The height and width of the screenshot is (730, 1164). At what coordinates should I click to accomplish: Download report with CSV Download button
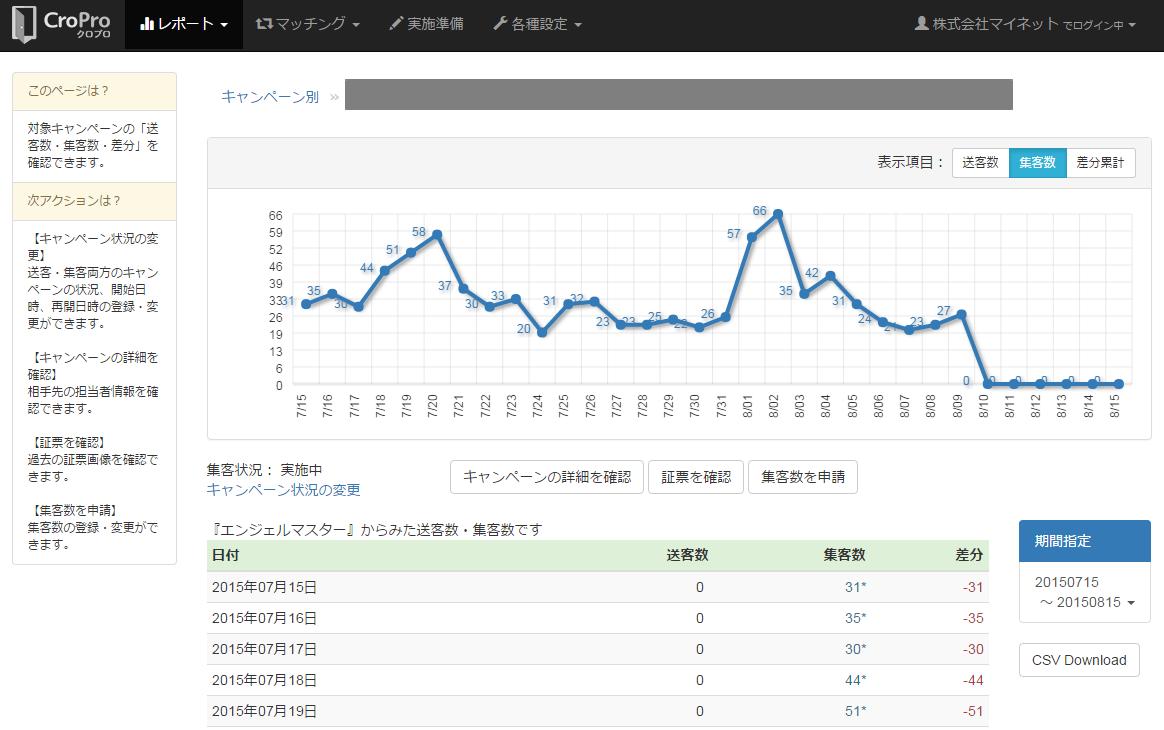click(1079, 660)
